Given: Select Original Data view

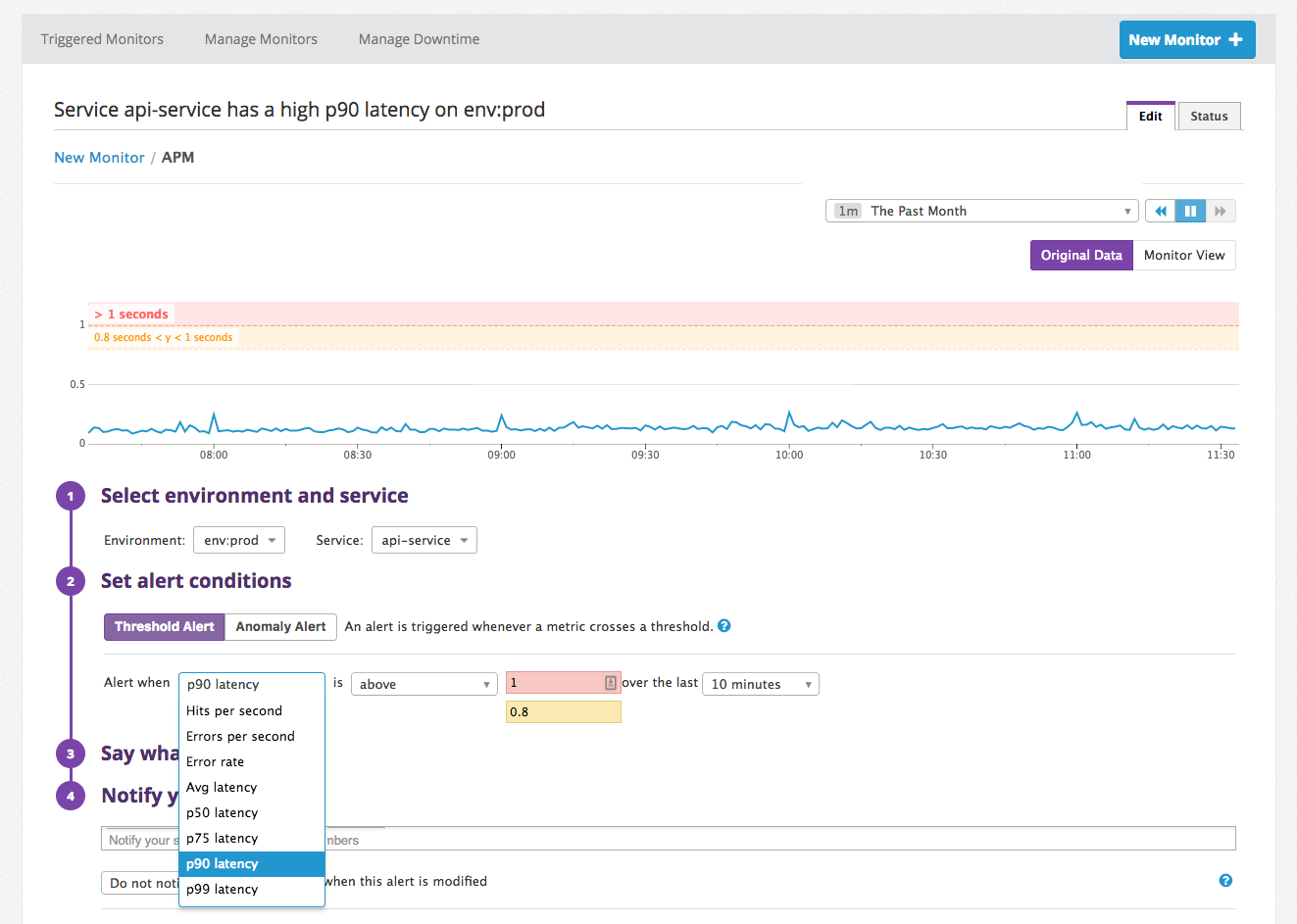Looking at the screenshot, I should [x=1081, y=255].
